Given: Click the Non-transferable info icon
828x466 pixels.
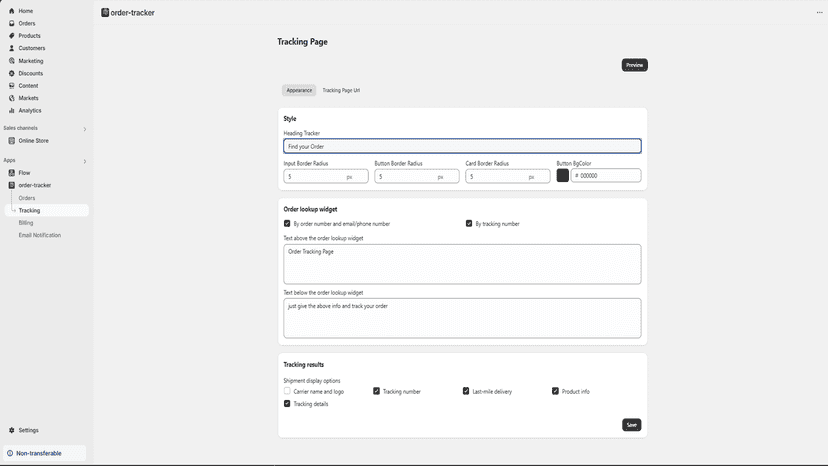Looking at the screenshot, I should [10, 453].
